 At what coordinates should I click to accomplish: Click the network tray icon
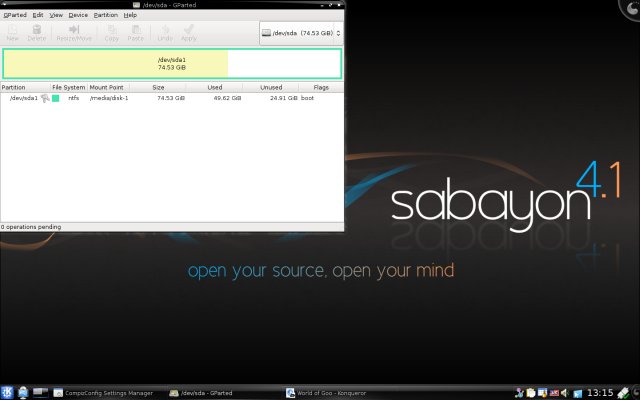(519, 393)
